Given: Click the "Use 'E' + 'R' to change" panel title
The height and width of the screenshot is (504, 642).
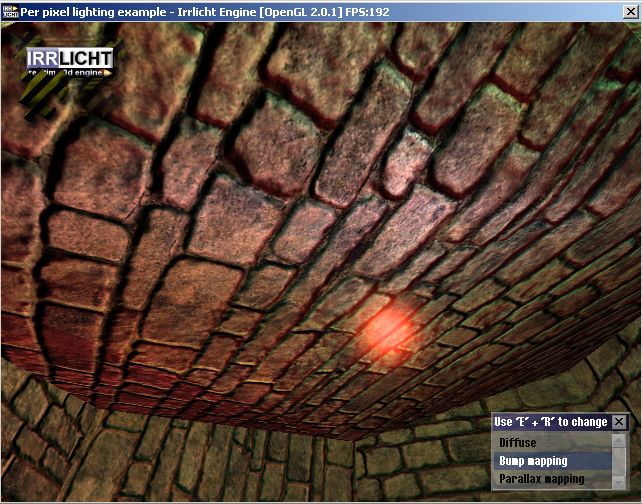Looking at the screenshot, I should tap(550, 422).
